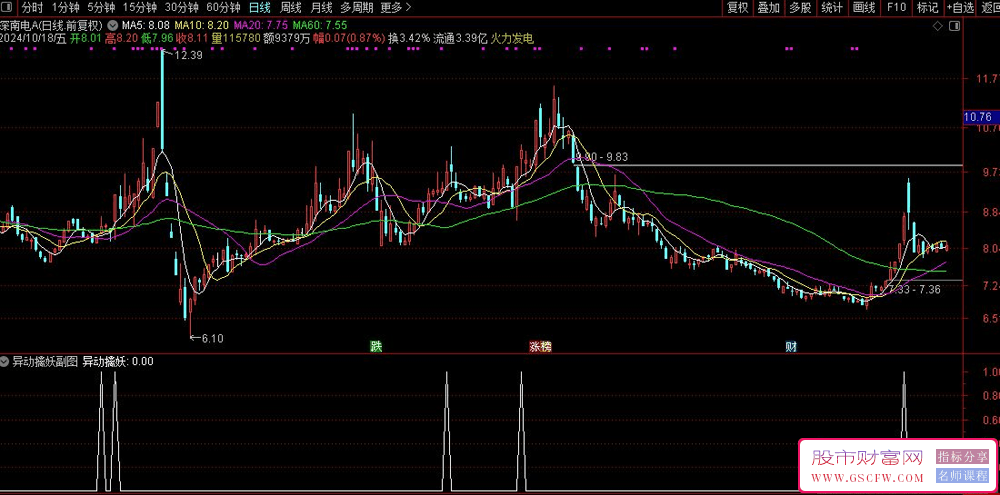1000x495 pixels.
Task: Click the 1.00 sub-chart axis label
Action: 990,371
